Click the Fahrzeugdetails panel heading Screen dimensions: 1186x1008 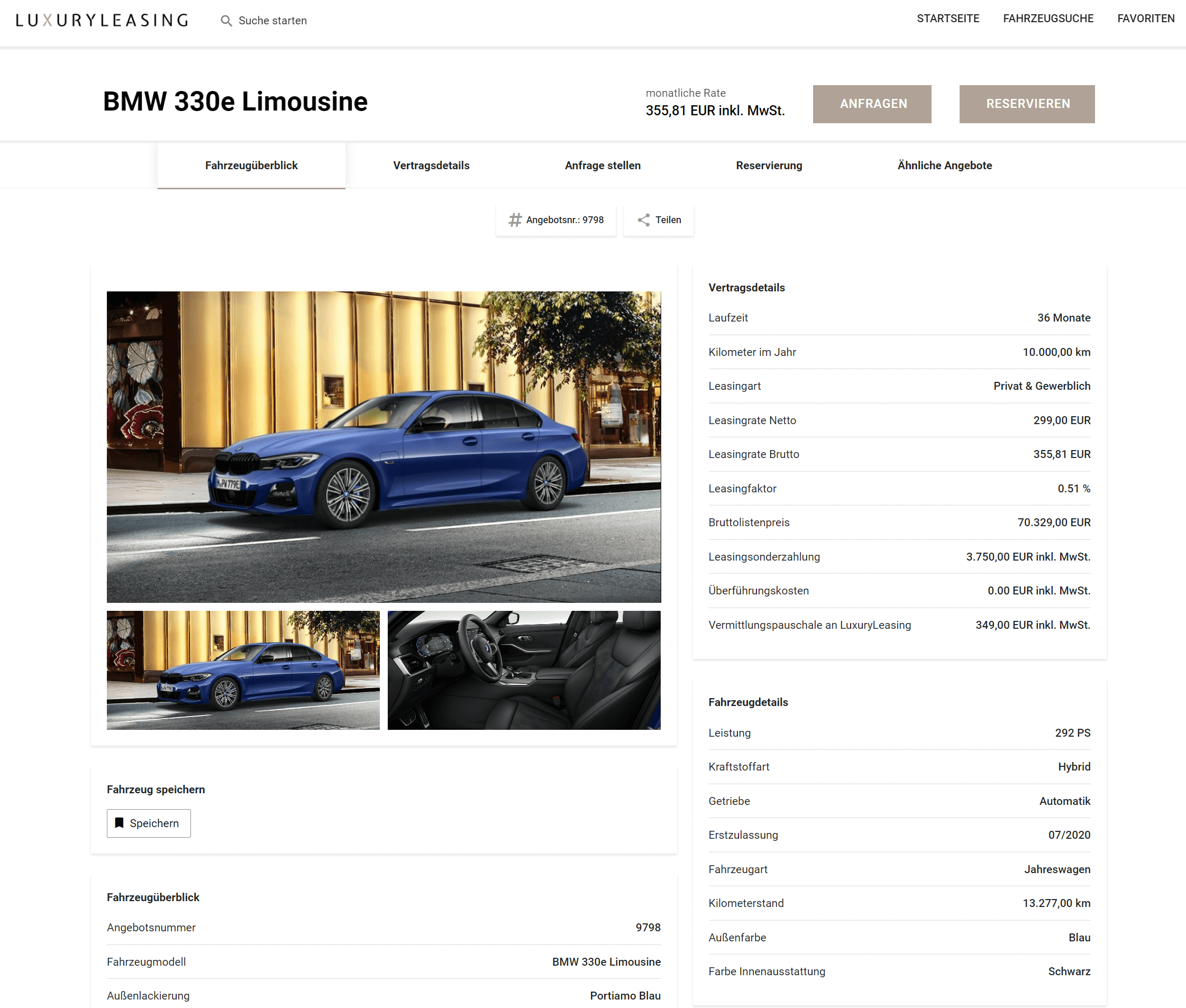coord(747,702)
